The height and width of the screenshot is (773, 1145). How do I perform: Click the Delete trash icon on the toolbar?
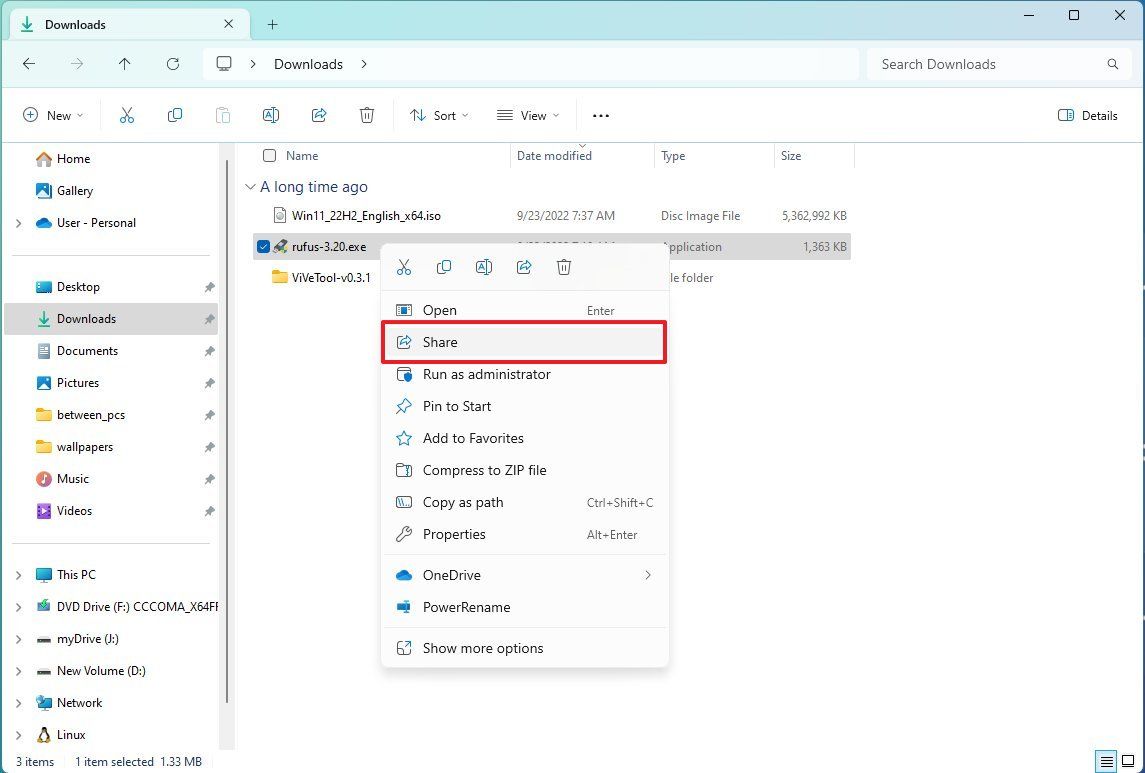coord(367,115)
